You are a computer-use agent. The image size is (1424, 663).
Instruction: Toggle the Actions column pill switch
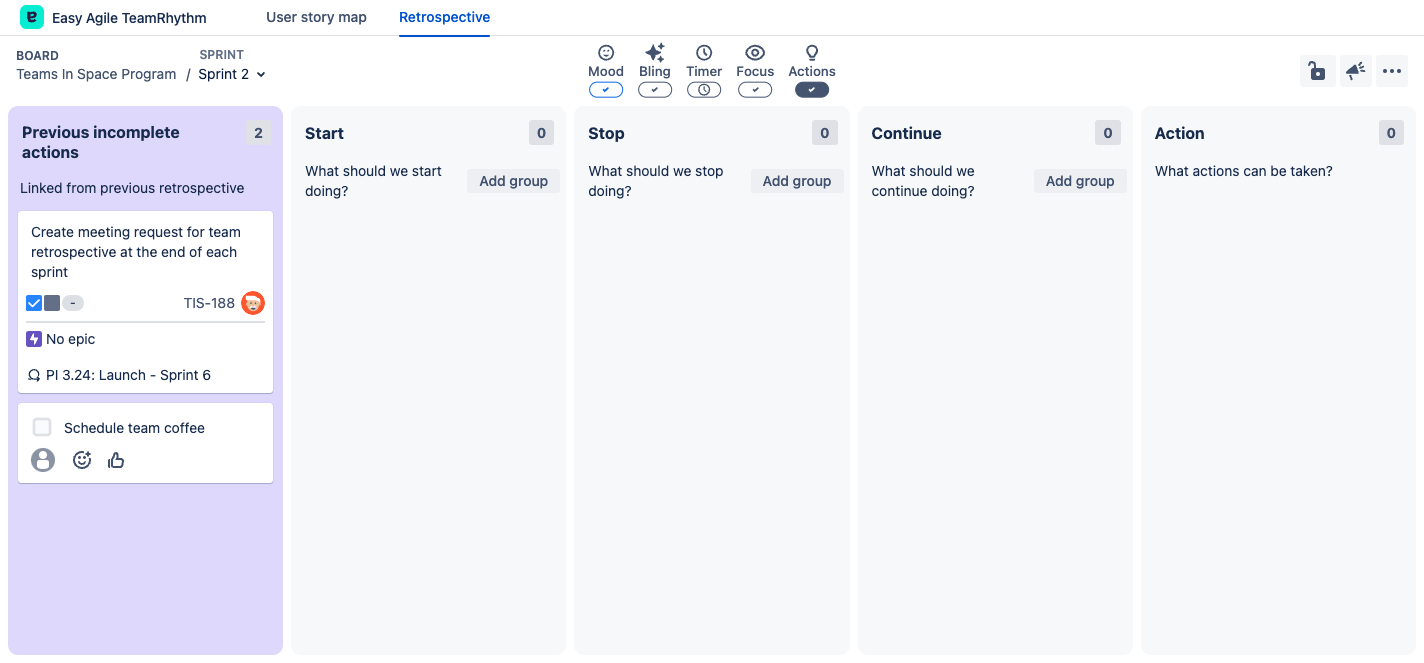[x=811, y=90]
